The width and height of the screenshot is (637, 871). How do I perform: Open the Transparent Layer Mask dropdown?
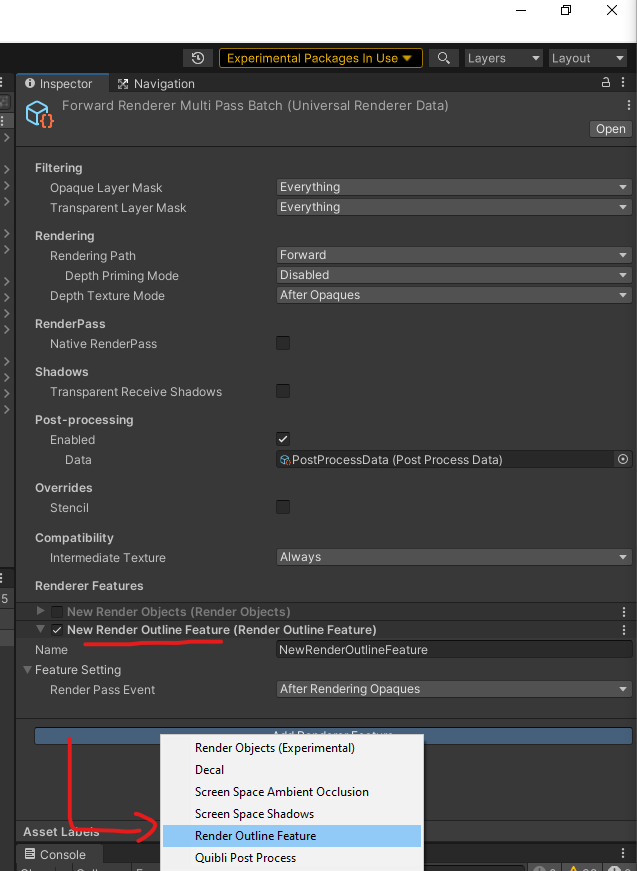pos(454,207)
